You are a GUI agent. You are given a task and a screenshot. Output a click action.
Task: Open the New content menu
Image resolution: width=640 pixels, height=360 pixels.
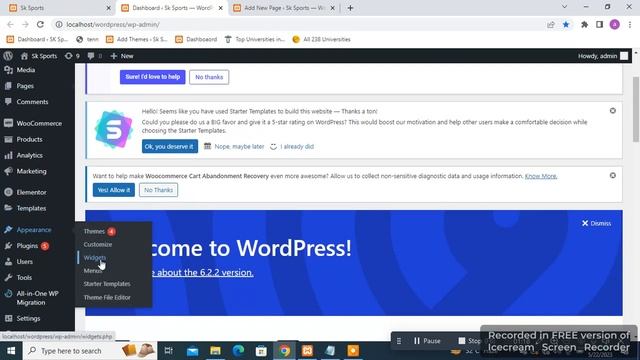point(122,56)
